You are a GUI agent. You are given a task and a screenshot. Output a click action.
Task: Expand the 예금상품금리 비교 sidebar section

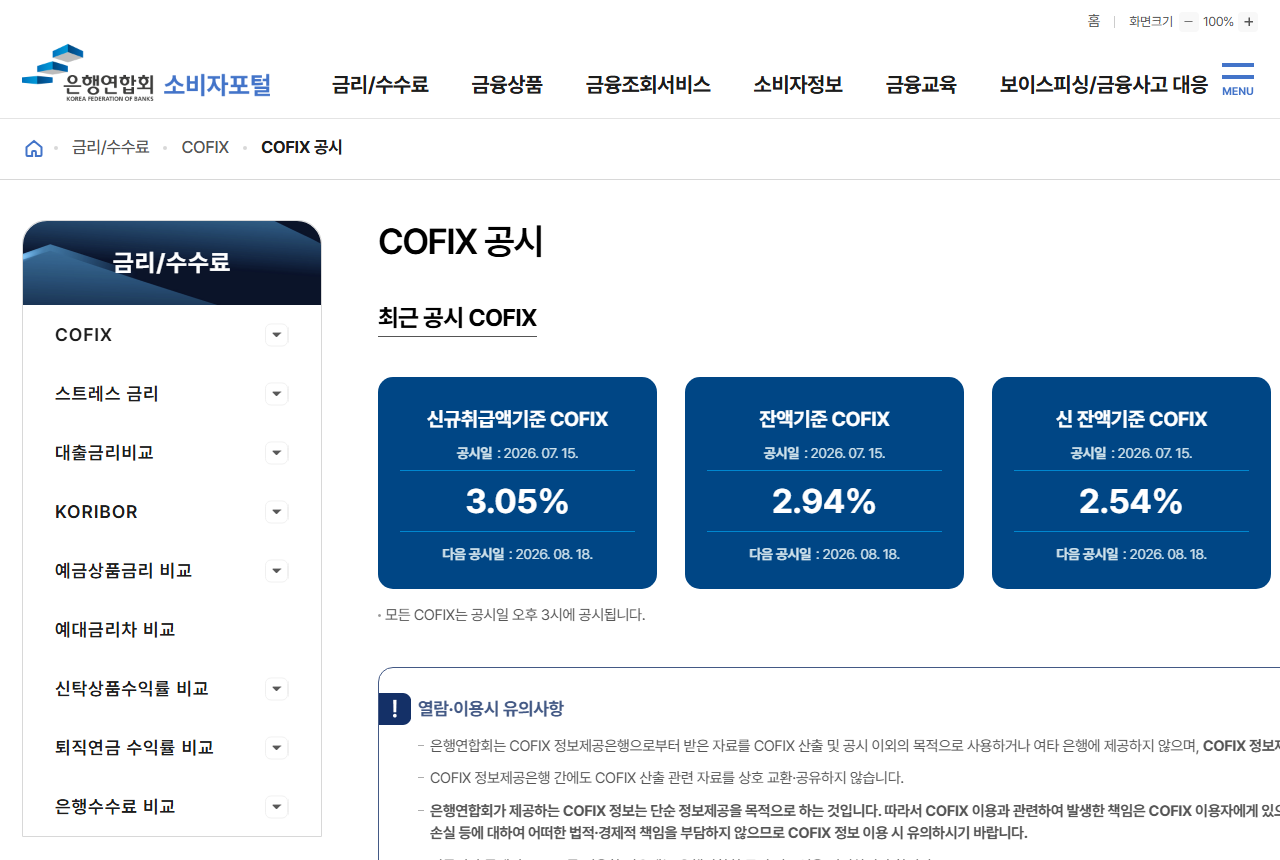click(x=277, y=571)
